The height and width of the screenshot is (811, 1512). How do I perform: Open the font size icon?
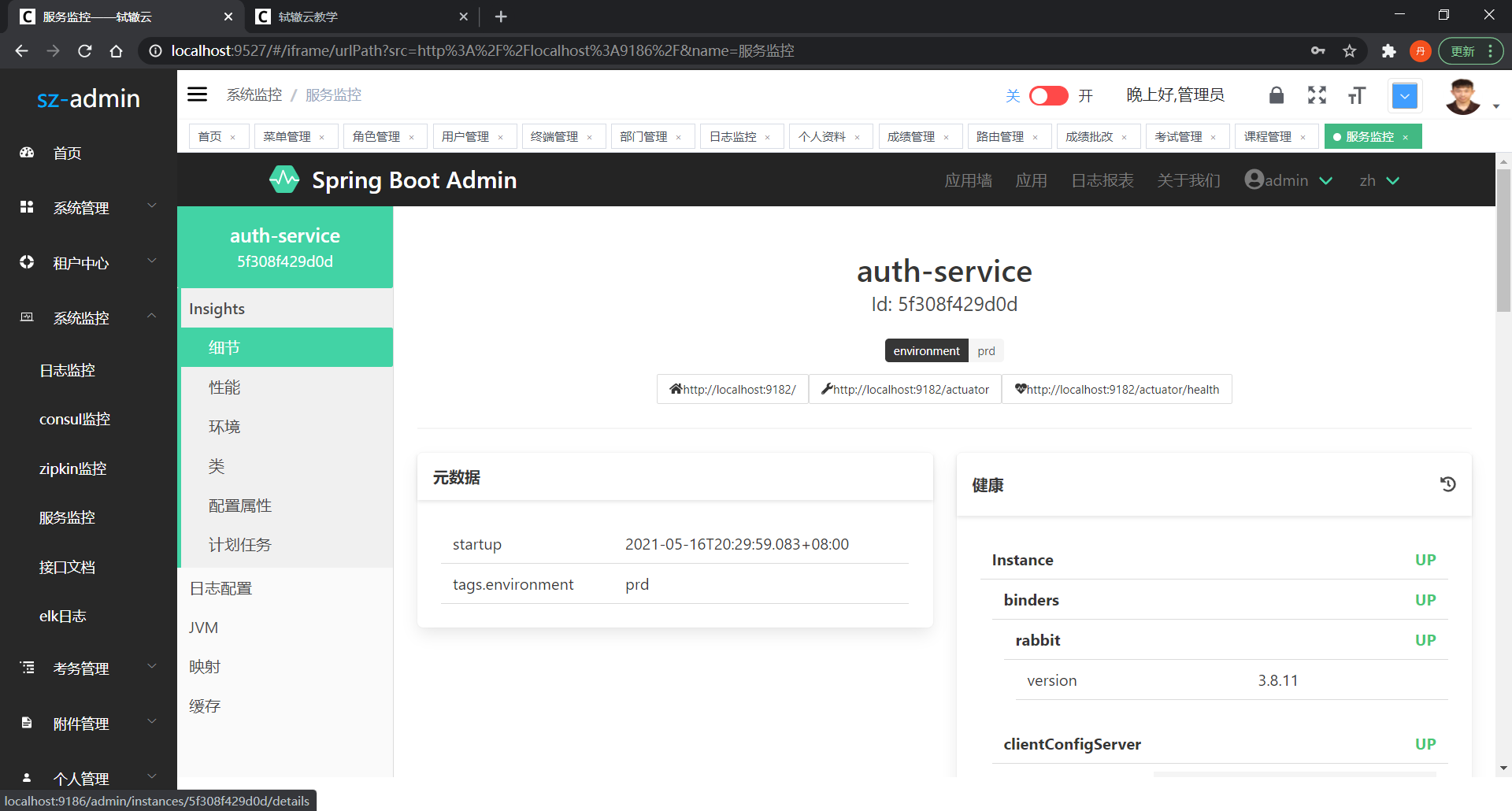pyautogui.click(x=1356, y=95)
